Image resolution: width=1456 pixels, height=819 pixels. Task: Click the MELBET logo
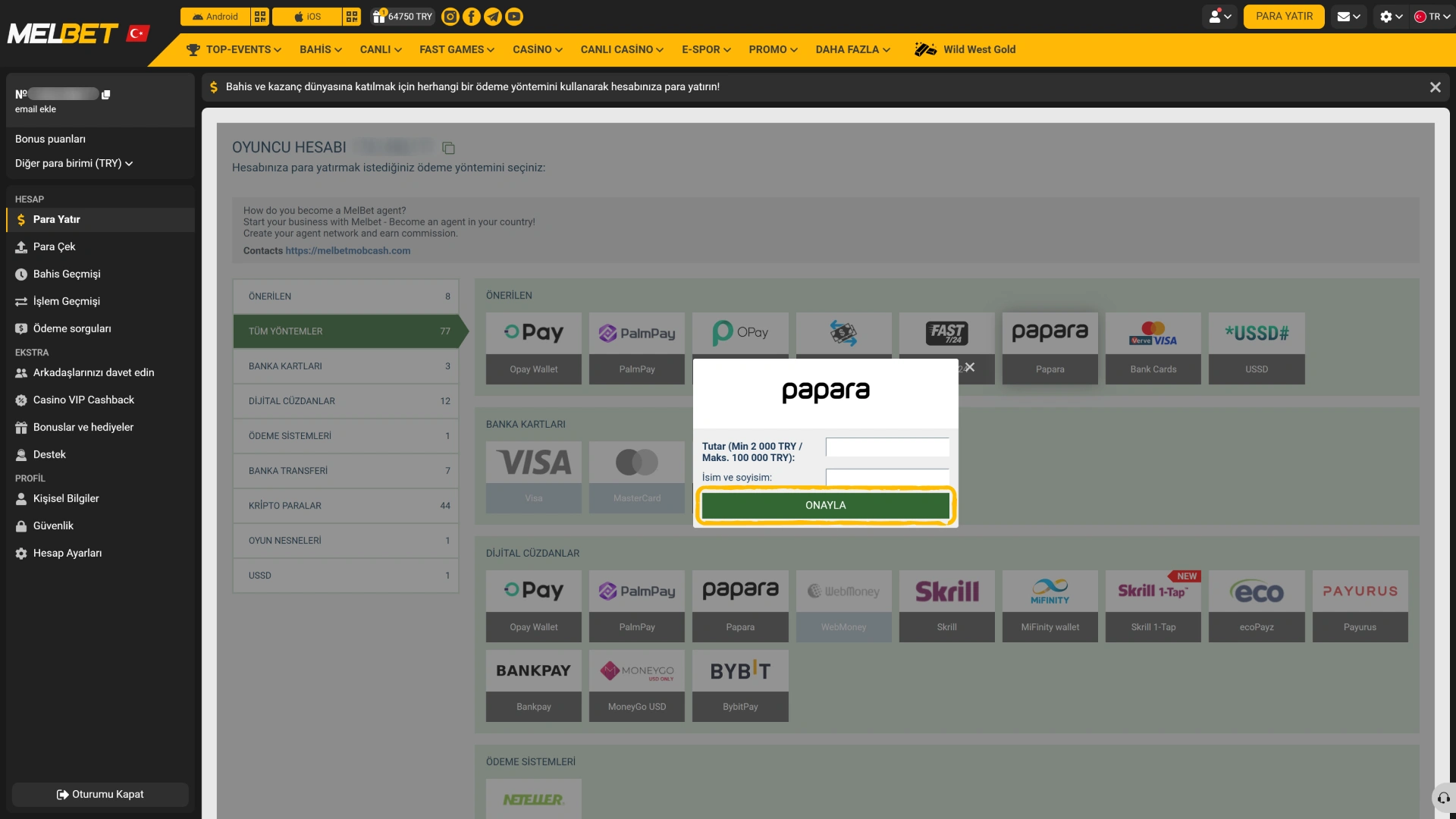point(63,33)
